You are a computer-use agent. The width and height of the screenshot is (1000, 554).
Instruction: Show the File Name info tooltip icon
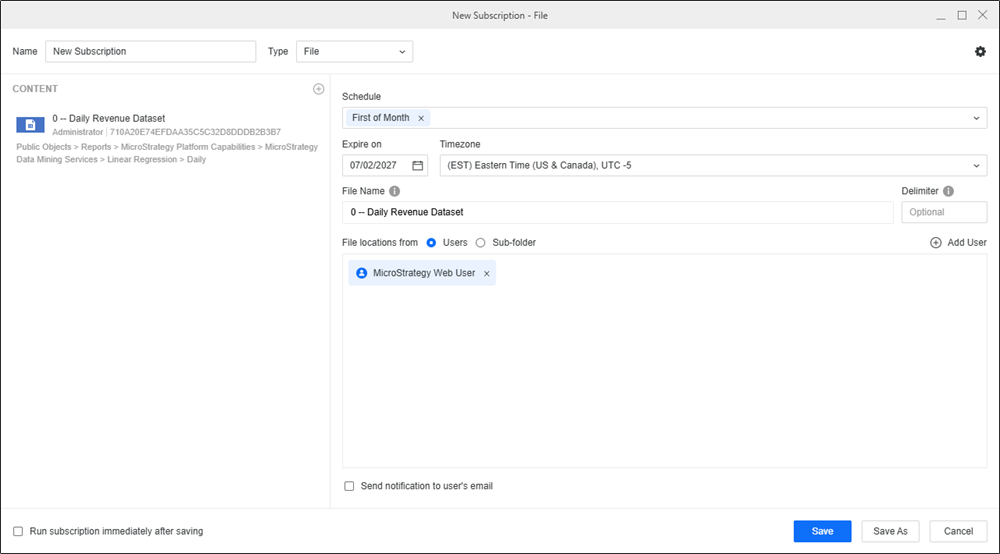(x=394, y=191)
